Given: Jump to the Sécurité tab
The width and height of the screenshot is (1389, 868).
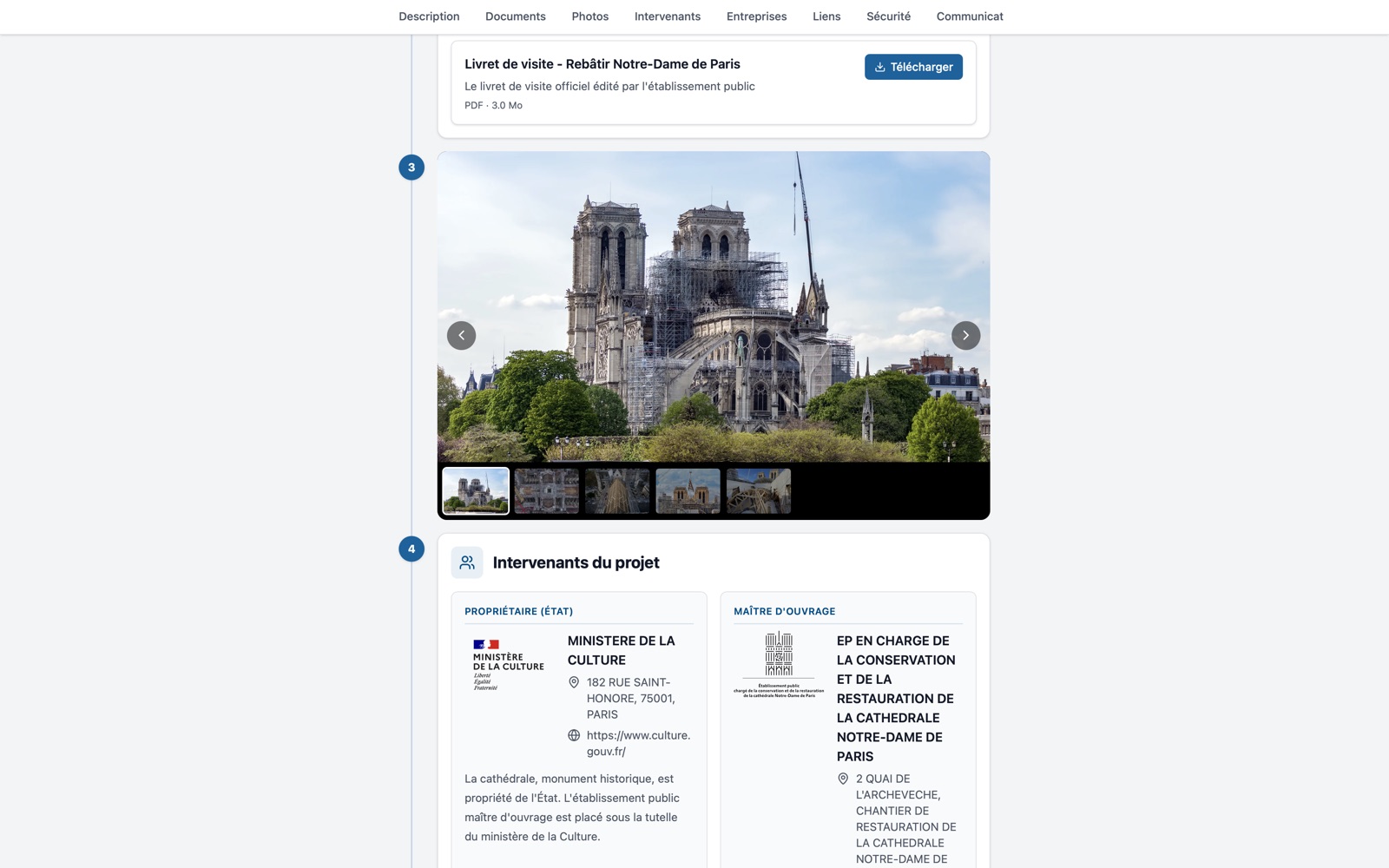Looking at the screenshot, I should (889, 16).
